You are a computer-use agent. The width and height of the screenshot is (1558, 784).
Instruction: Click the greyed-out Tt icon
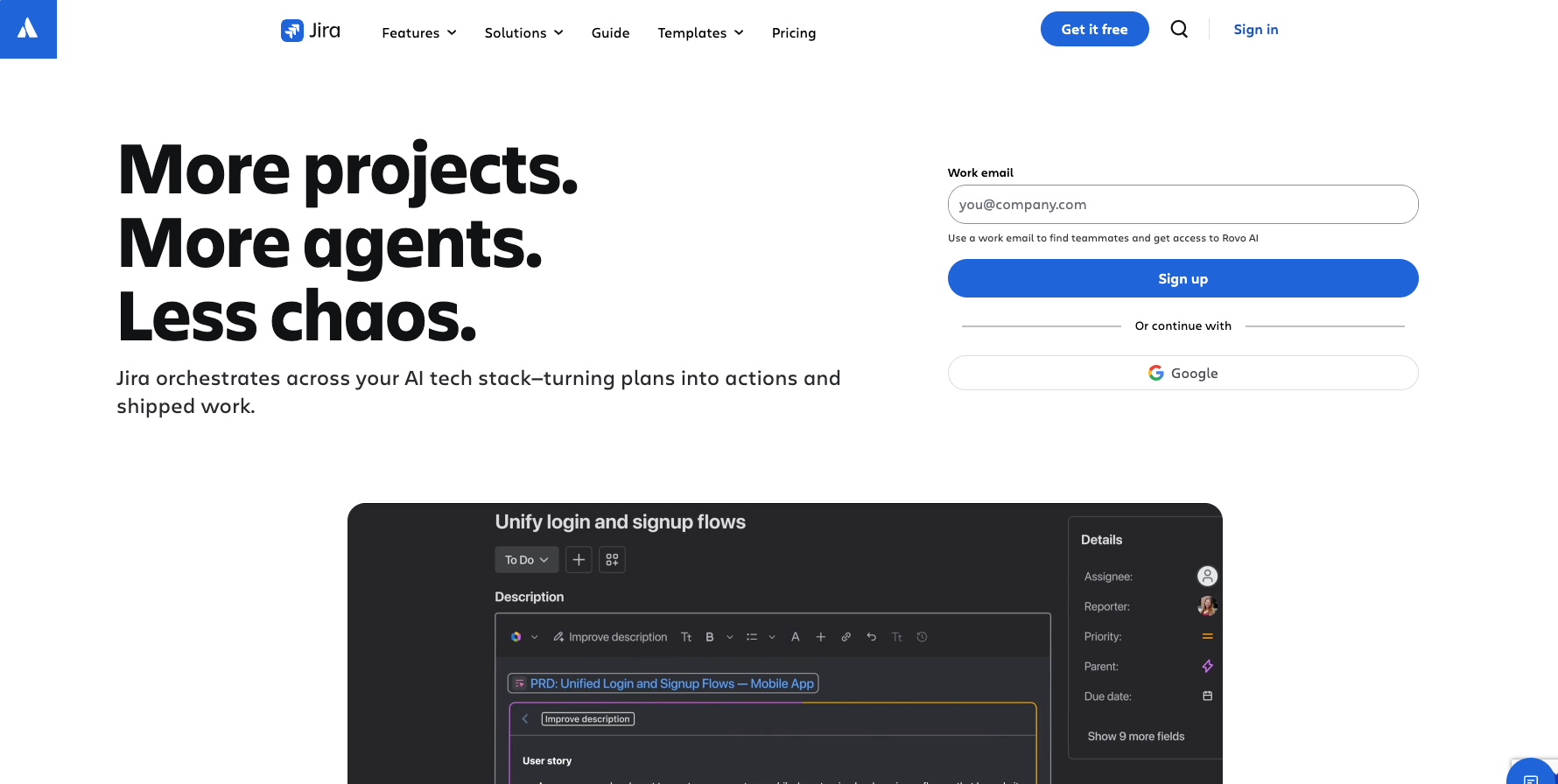[x=896, y=637]
